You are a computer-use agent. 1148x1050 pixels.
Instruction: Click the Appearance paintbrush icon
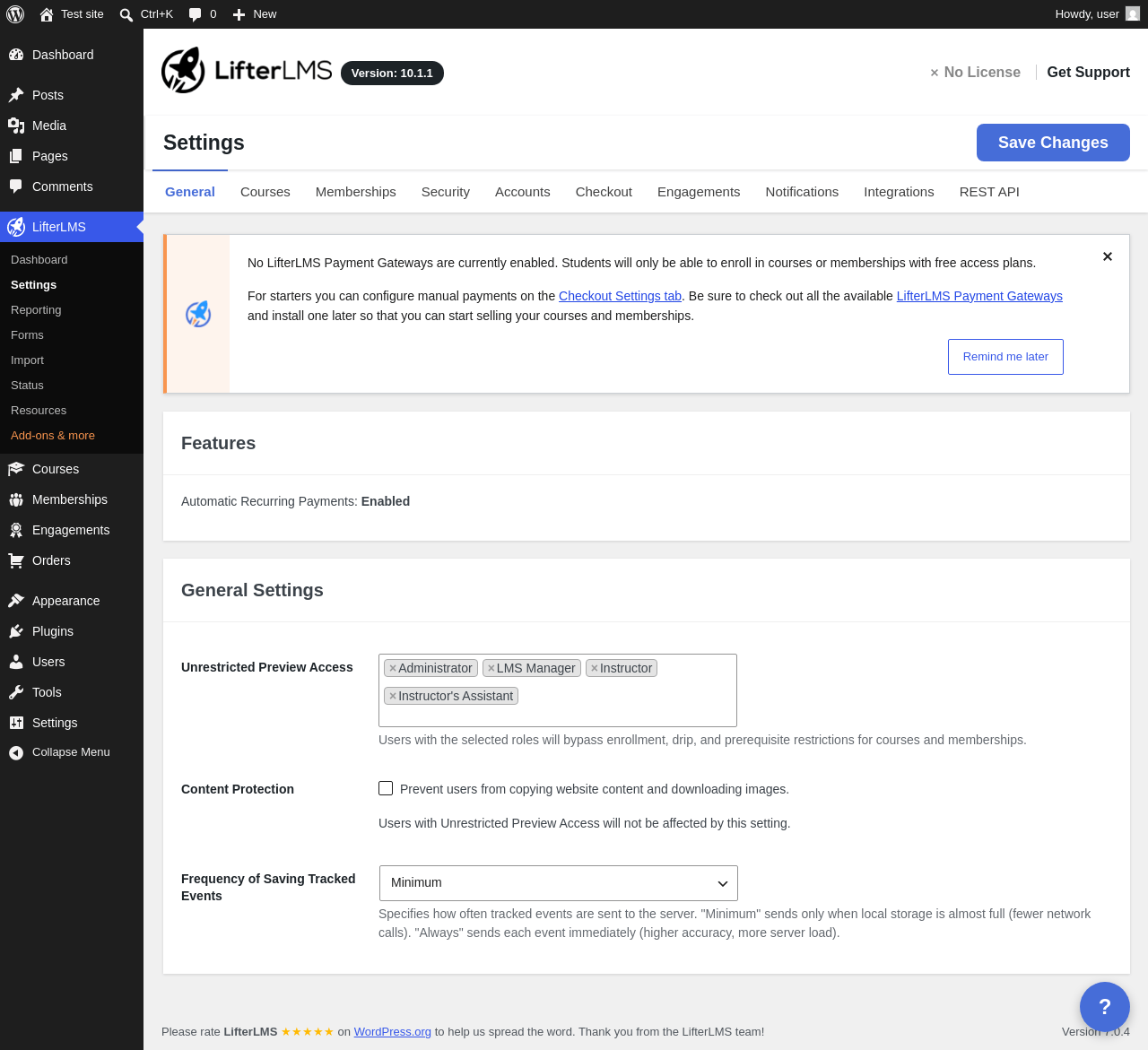pyautogui.click(x=16, y=601)
